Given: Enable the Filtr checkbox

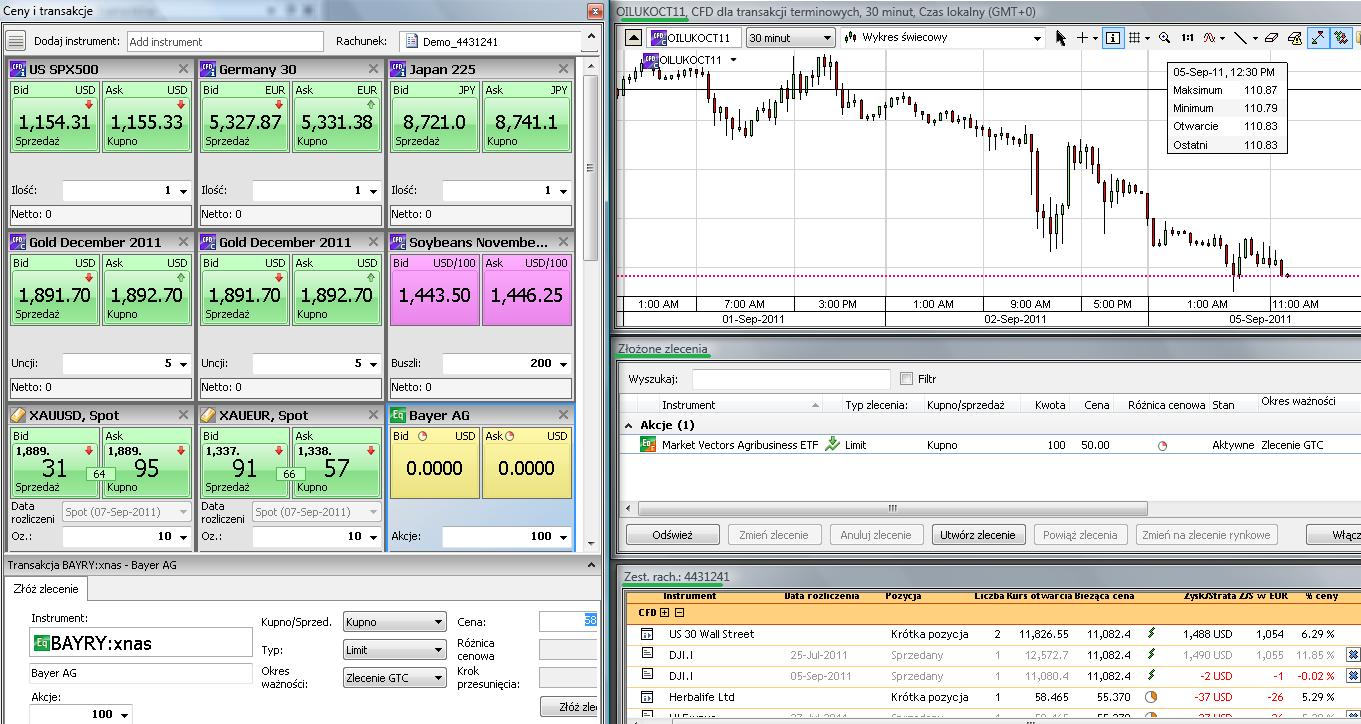Looking at the screenshot, I should [906, 379].
